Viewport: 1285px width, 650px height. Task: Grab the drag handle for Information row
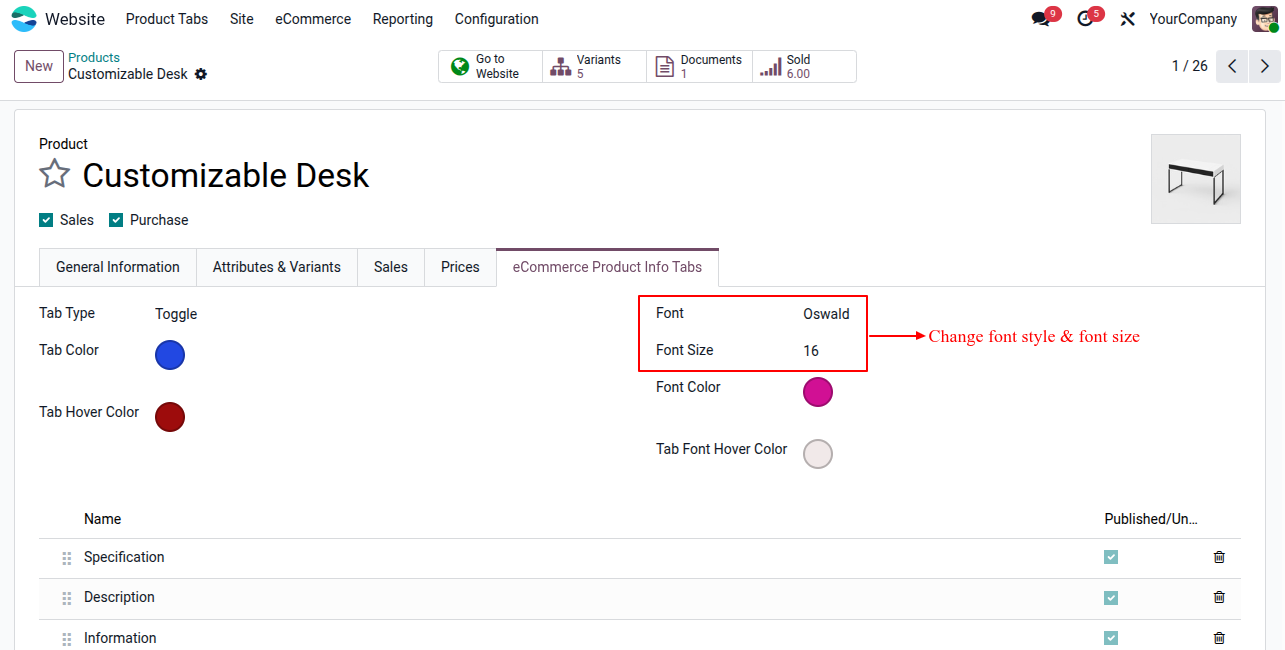pyautogui.click(x=67, y=638)
